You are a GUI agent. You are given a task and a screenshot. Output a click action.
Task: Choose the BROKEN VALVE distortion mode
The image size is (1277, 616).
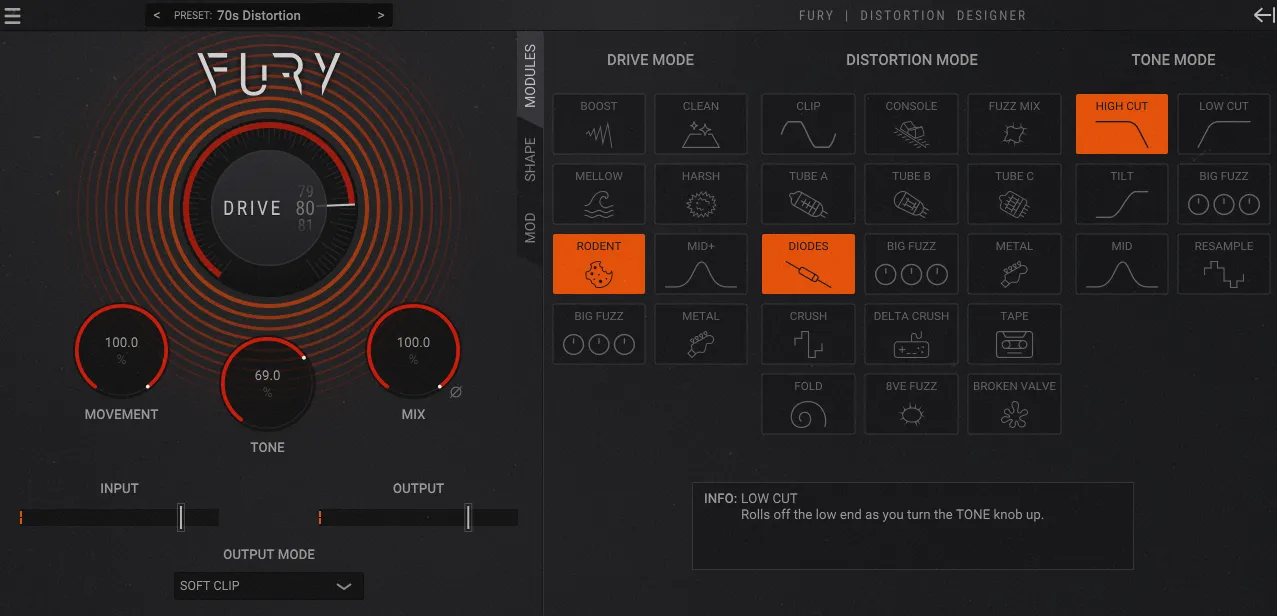click(x=1013, y=403)
